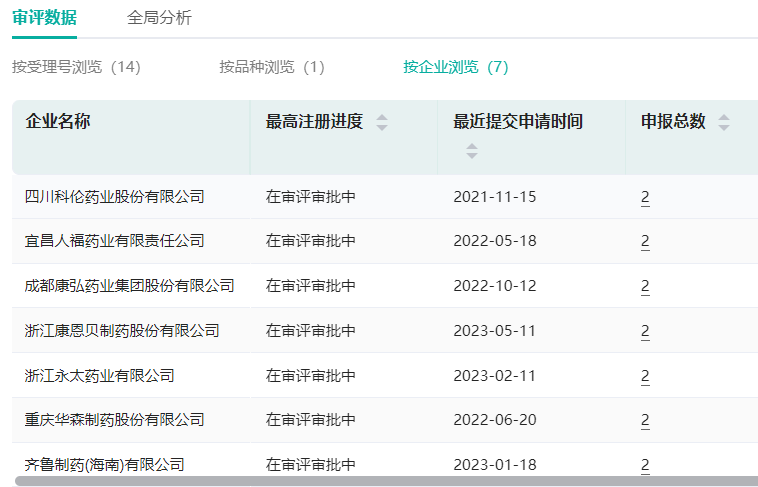The width and height of the screenshot is (758, 487).
Task: Select 按受理号浏览 (14) view
Action: tap(76, 67)
